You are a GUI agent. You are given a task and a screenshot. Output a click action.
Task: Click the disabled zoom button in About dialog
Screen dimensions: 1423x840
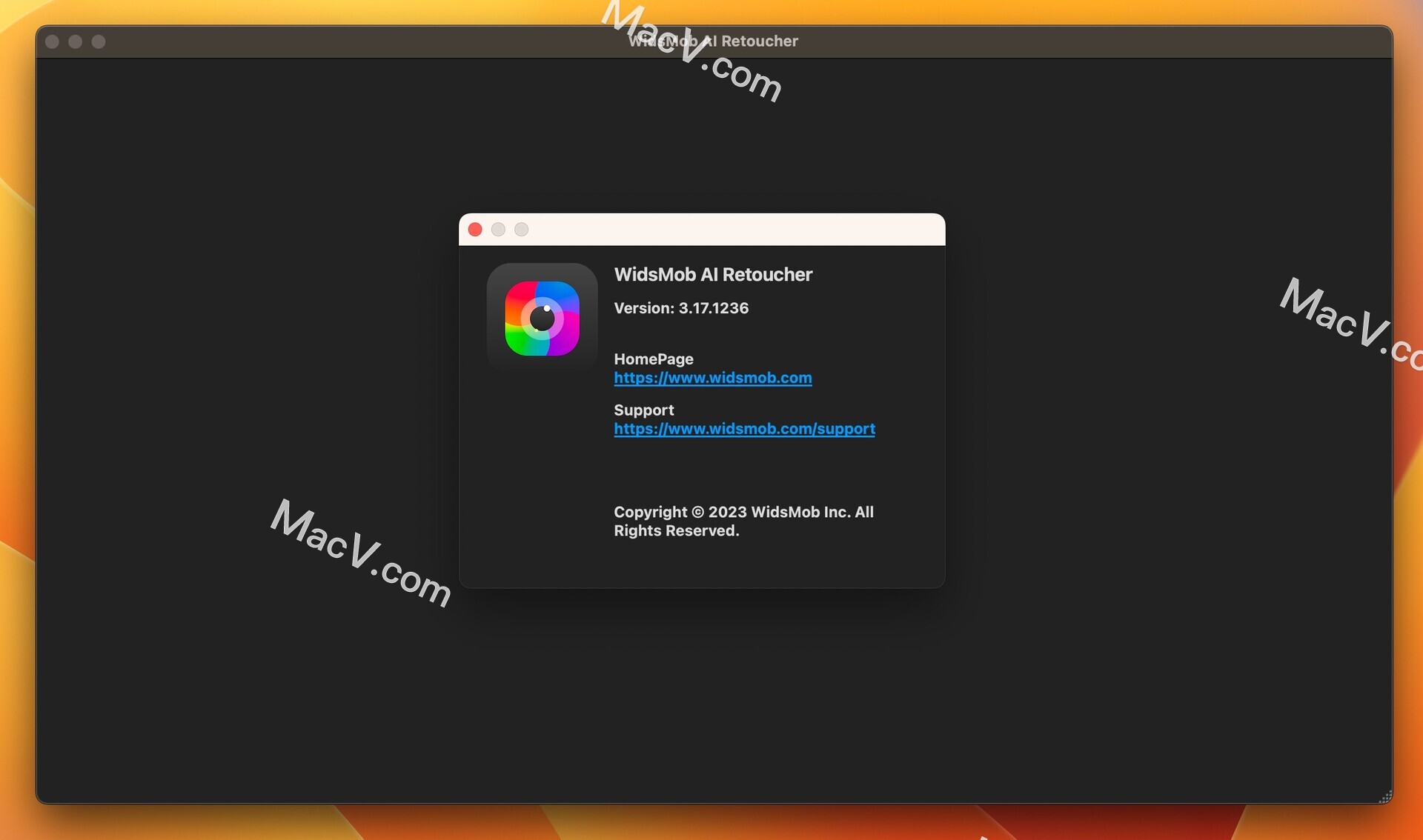click(522, 230)
